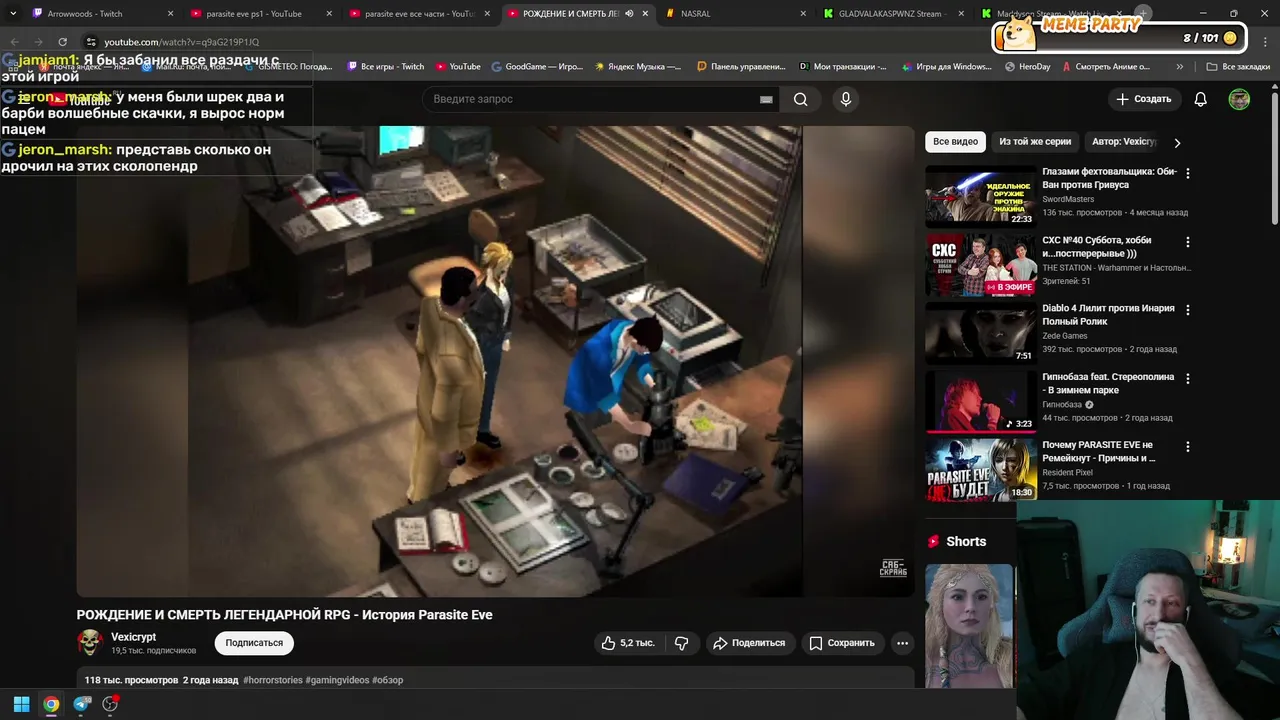Click the 'Поделиться' share button
The image size is (1280, 720).
[x=748, y=643]
